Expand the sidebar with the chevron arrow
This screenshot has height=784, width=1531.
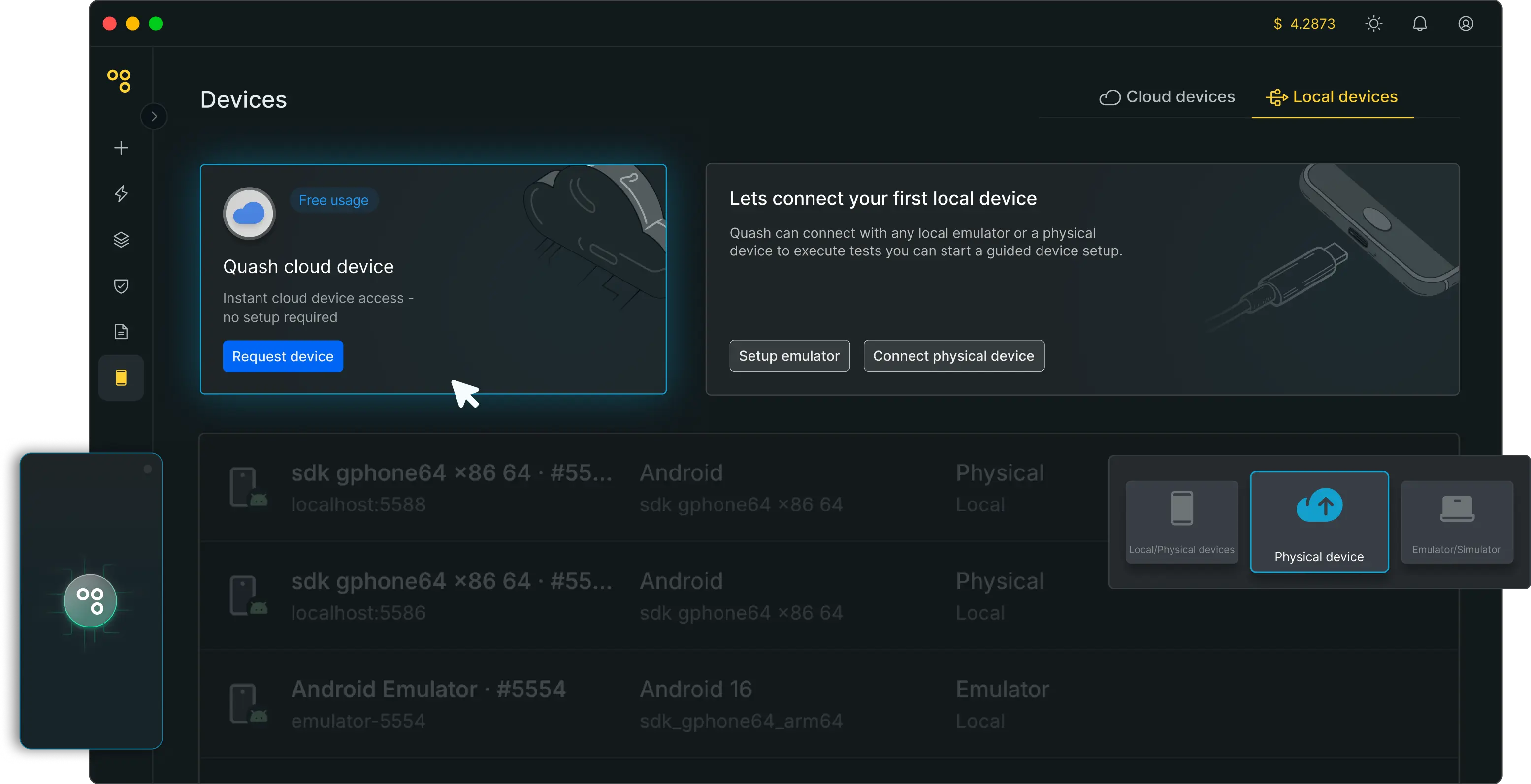[x=154, y=116]
